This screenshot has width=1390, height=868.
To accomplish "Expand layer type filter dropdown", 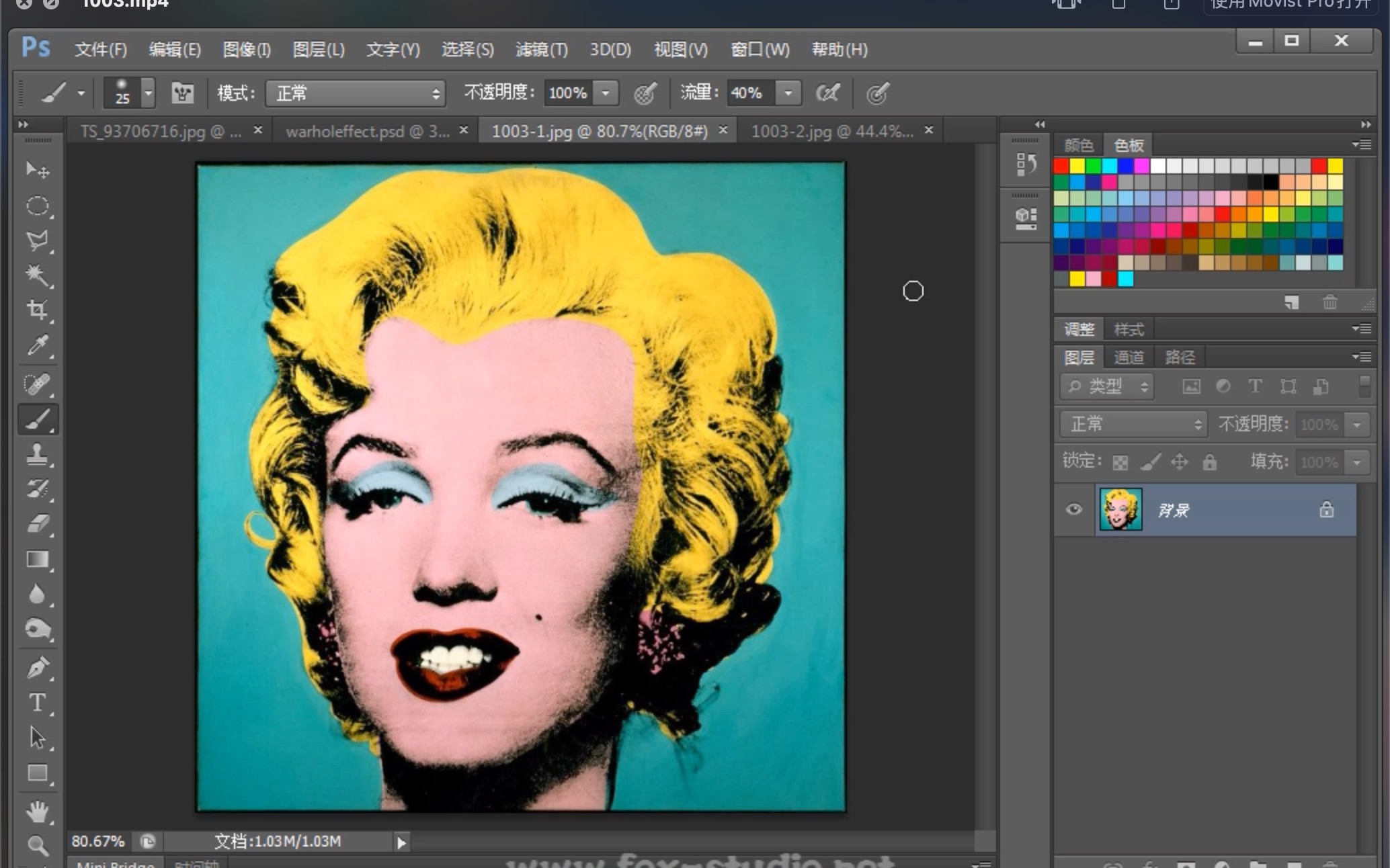I will tap(1108, 387).
